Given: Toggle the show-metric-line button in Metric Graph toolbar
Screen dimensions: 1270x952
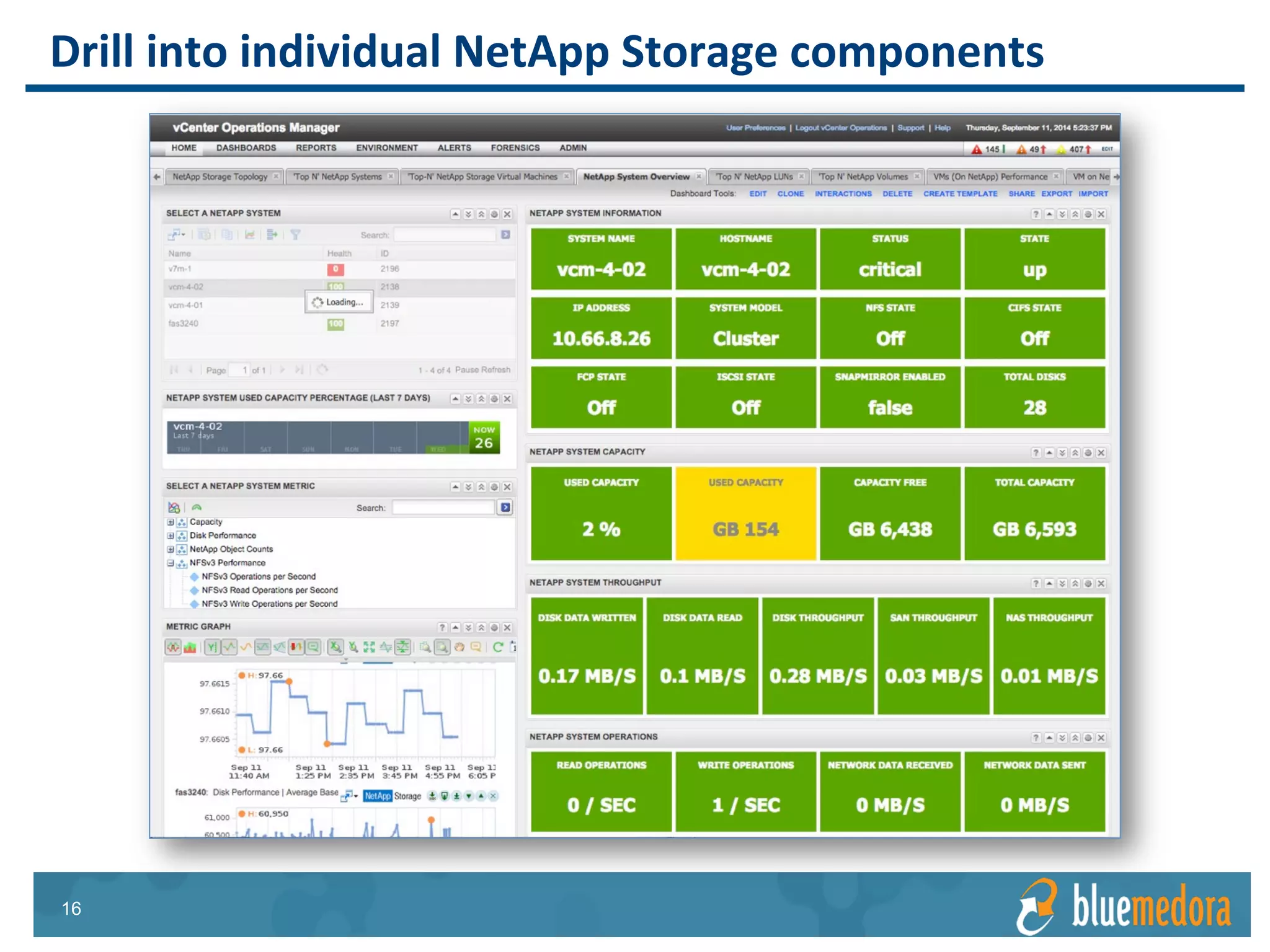Looking at the screenshot, I should 229,647.
